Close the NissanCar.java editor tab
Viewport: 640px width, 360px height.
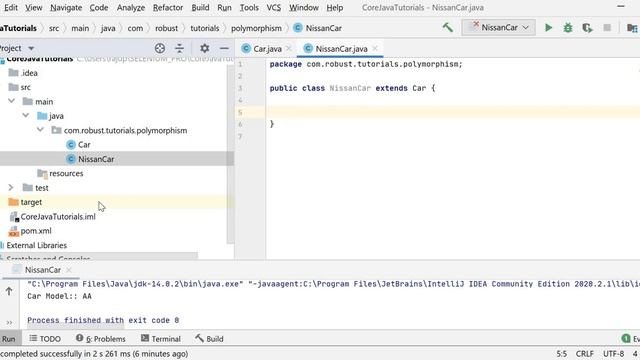click(x=375, y=49)
